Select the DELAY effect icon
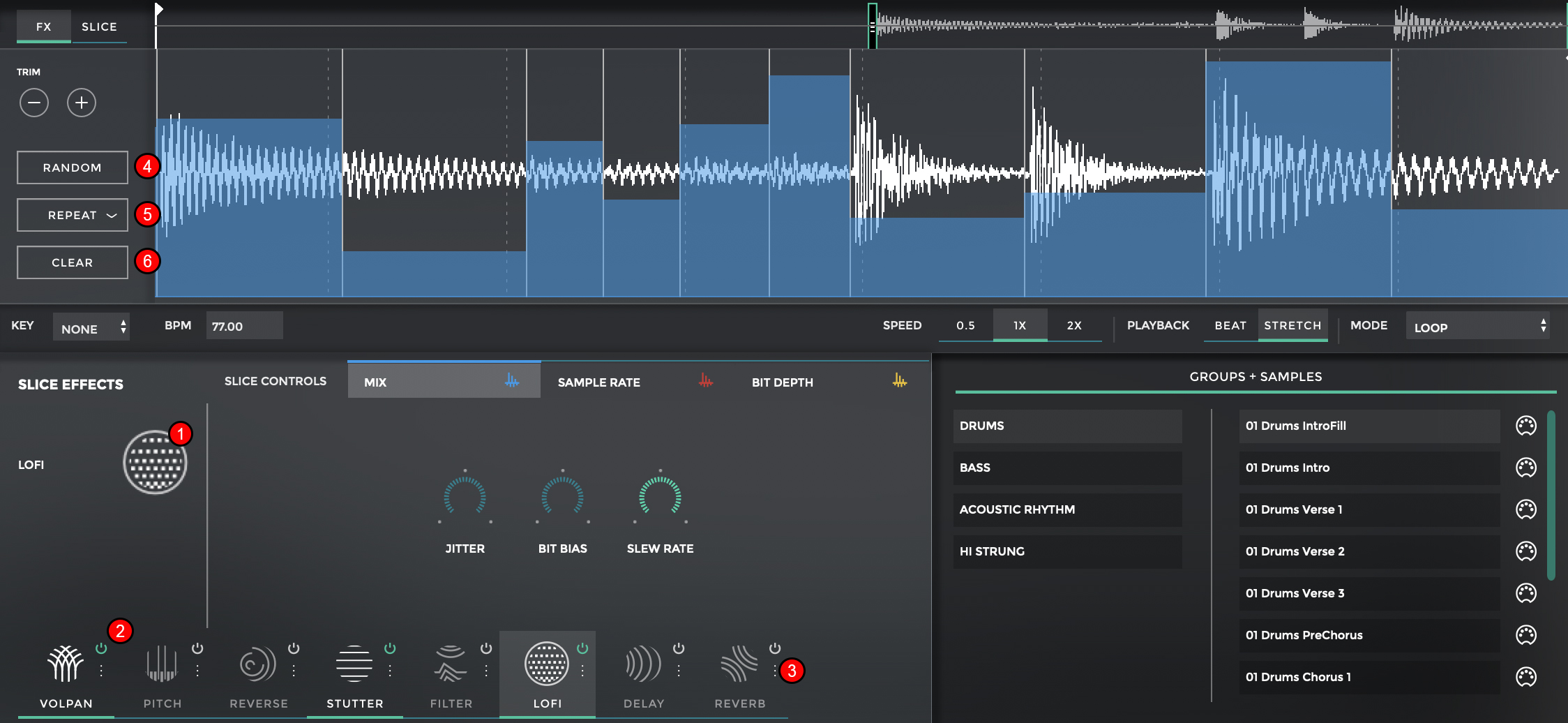Viewport: 1568px width, 723px height. coord(643,663)
